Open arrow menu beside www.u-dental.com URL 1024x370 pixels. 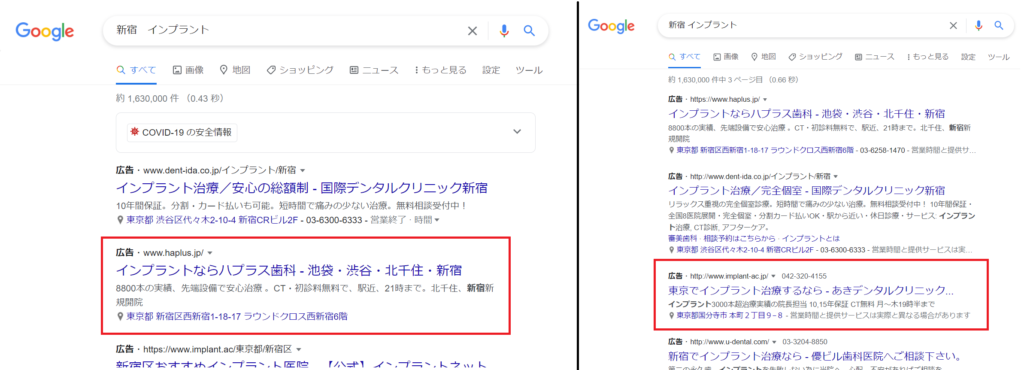point(774,341)
